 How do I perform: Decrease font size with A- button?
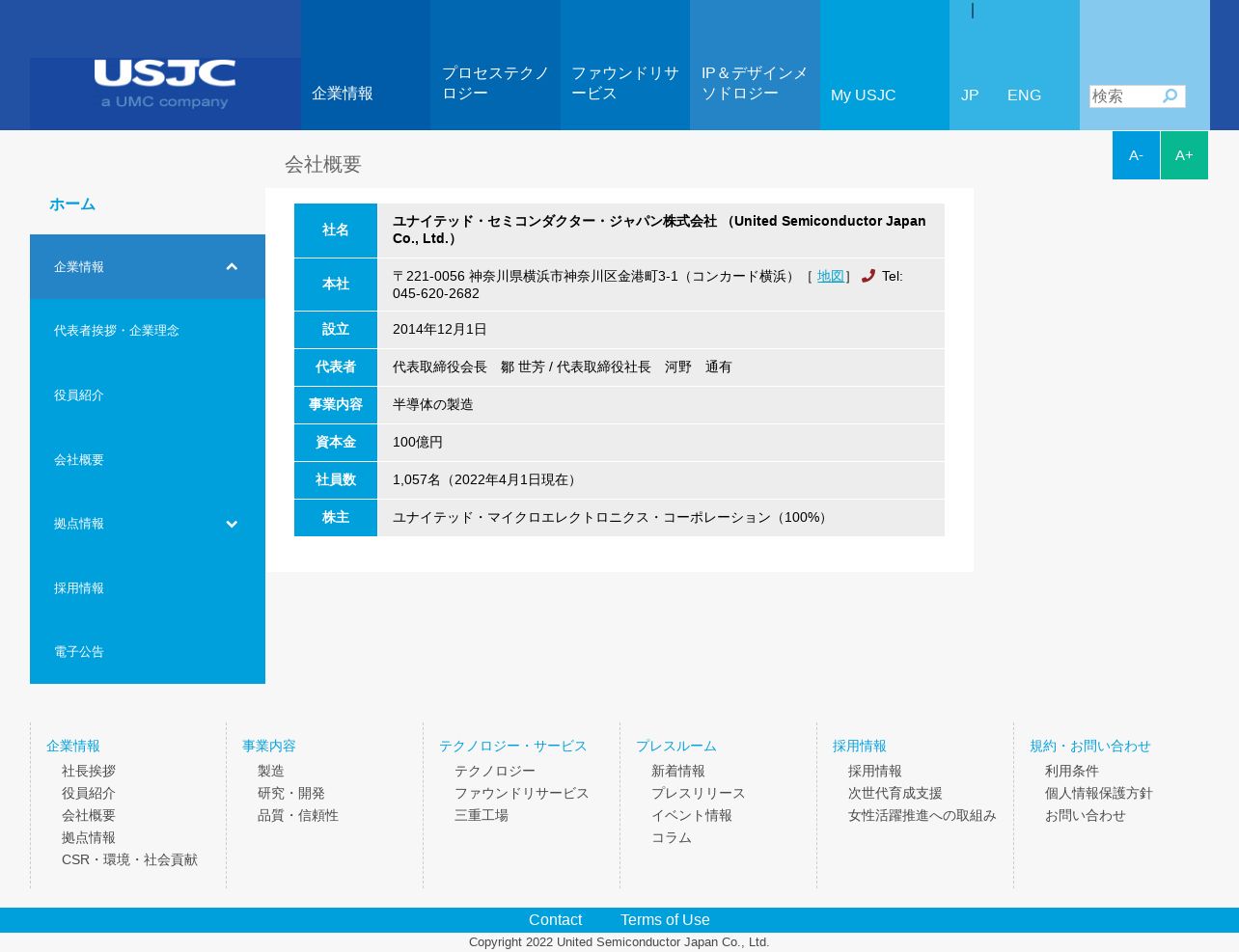(x=1136, y=155)
